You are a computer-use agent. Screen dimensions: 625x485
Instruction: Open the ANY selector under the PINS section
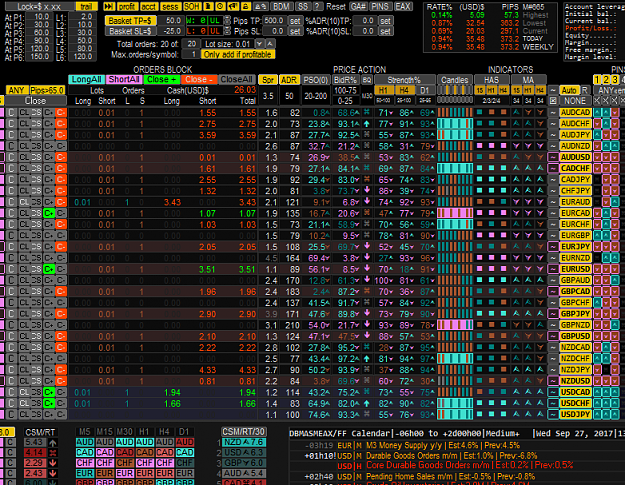tap(609, 90)
